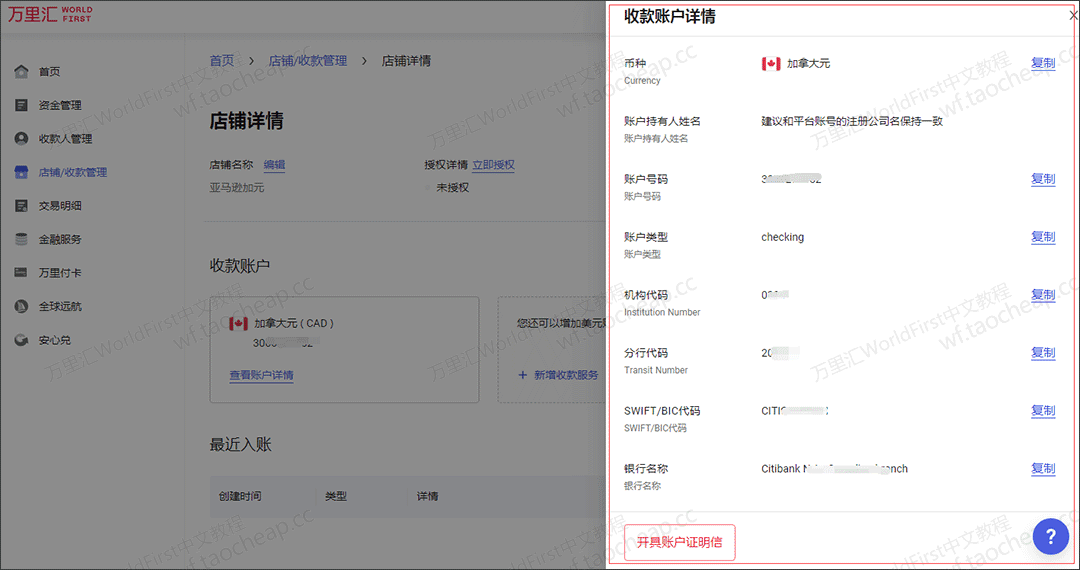The image size is (1080, 570).
Task: Click 店铺/收款管理 breadcrumb link
Action: pyautogui.click(x=308, y=61)
